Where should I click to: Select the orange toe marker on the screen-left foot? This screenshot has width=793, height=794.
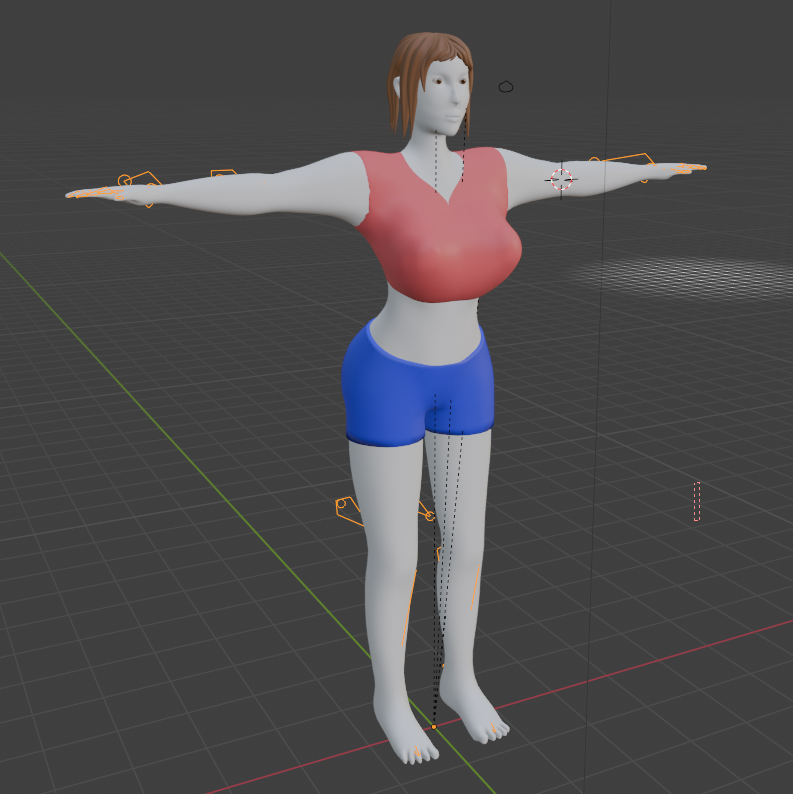pos(417,751)
